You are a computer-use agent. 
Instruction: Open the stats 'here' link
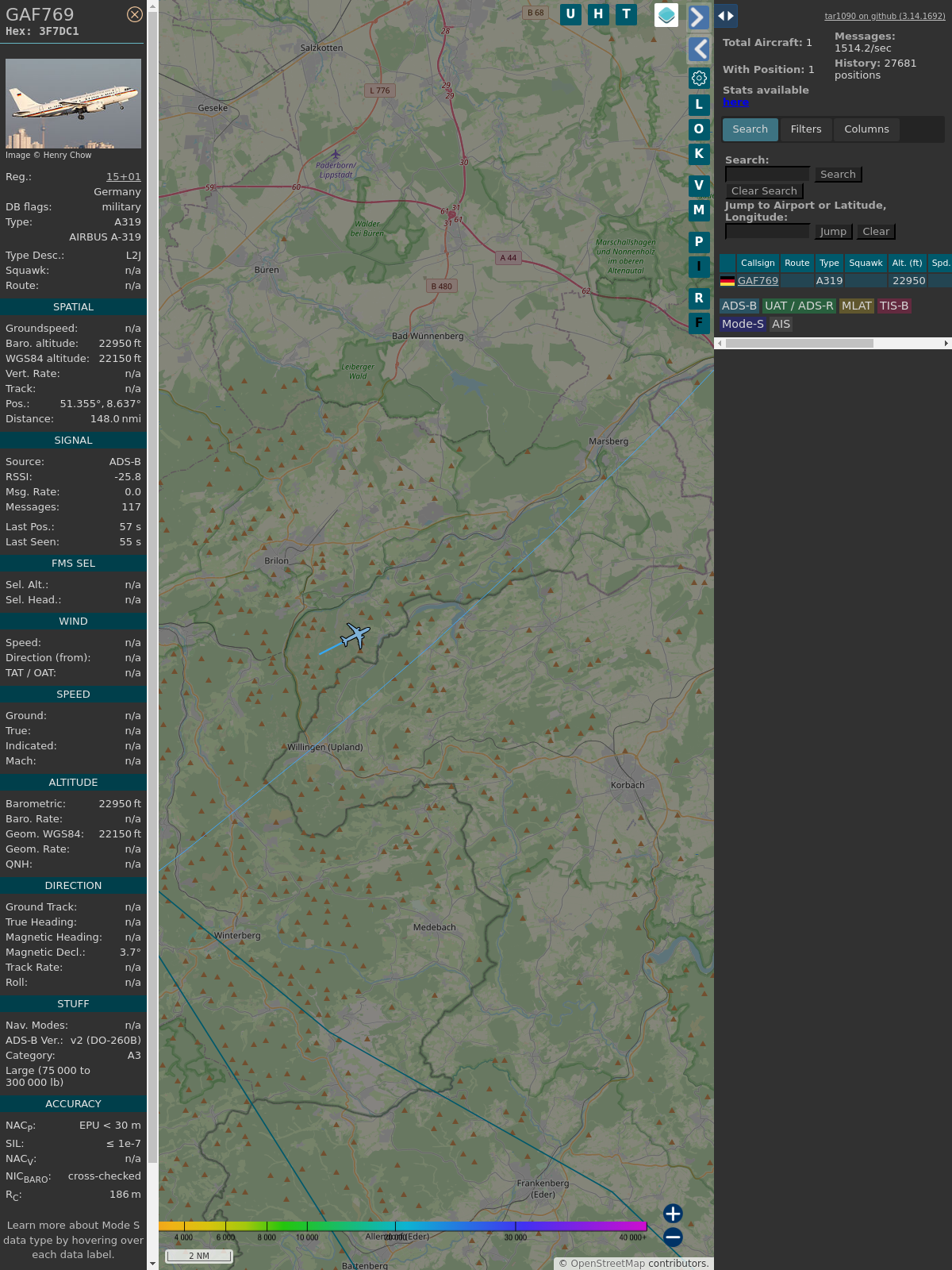coord(735,102)
